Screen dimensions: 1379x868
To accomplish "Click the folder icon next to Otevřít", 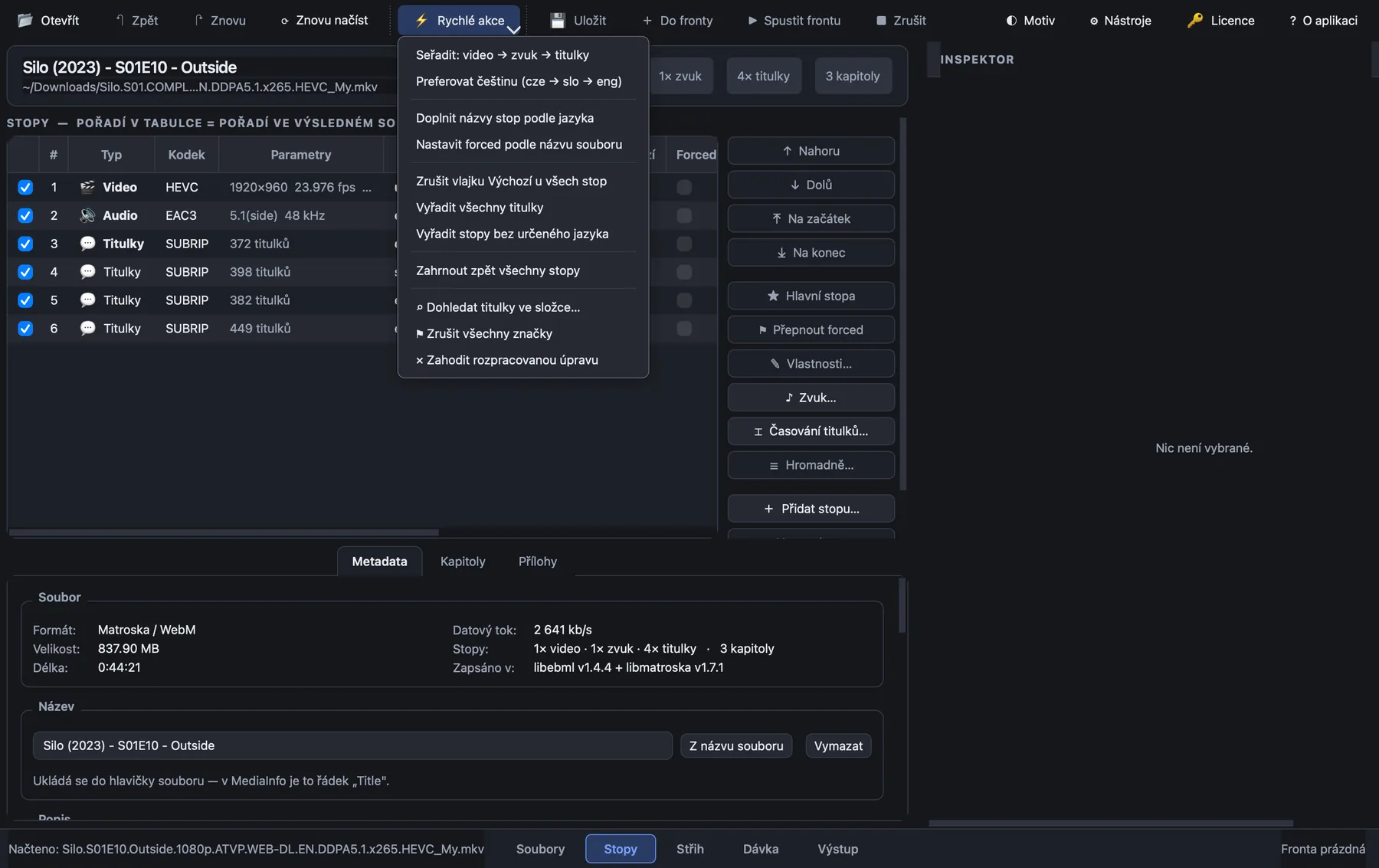I will (25, 20).
